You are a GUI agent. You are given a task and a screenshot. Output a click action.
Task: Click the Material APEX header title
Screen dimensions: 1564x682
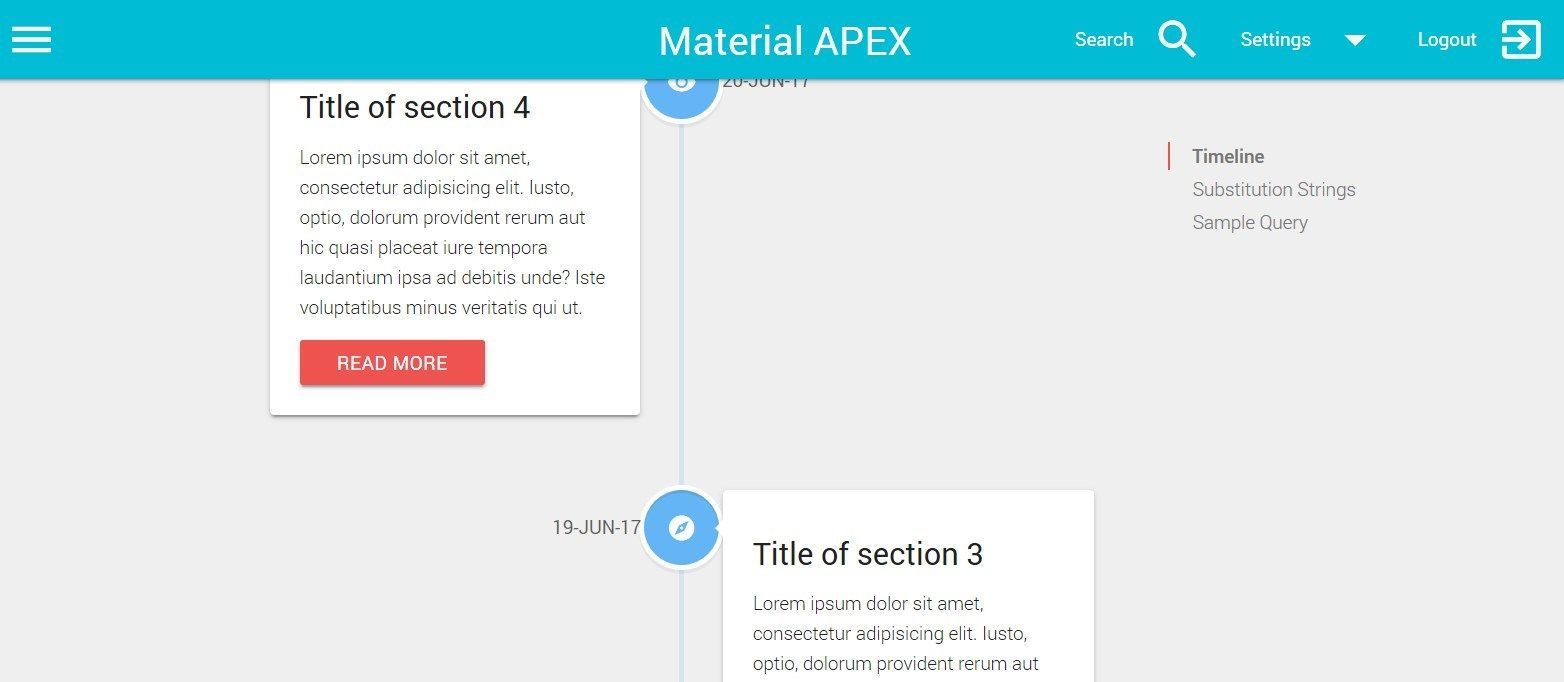pyautogui.click(x=785, y=41)
